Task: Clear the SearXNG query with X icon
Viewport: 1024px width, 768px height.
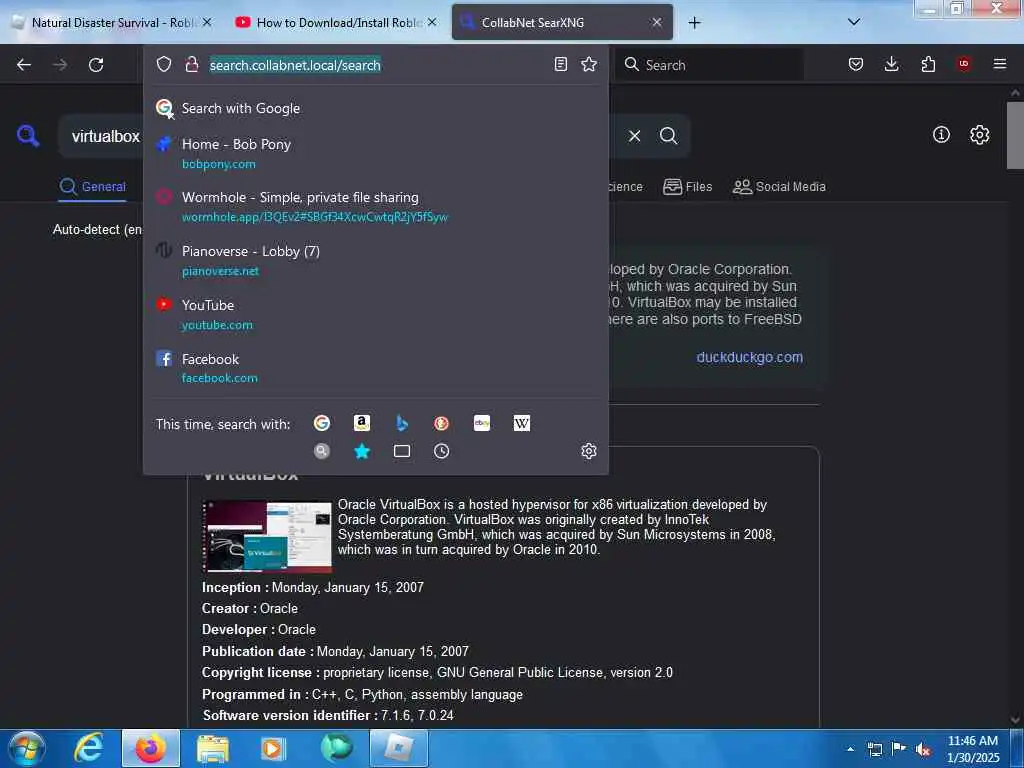Action: (x=635, y=136)
